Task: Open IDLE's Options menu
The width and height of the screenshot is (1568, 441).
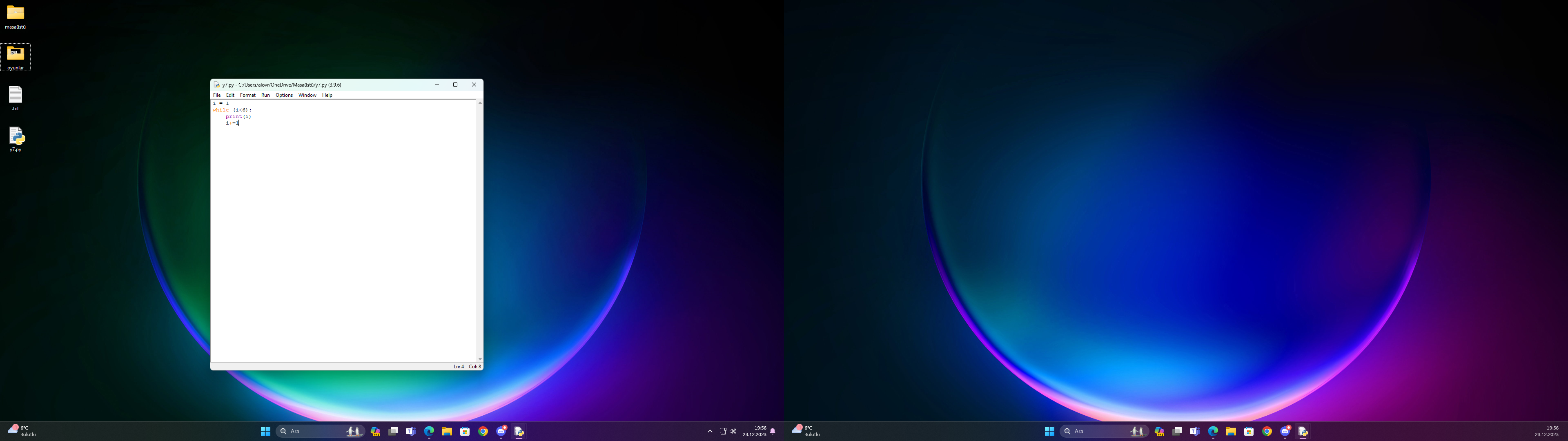Action: 284,95
